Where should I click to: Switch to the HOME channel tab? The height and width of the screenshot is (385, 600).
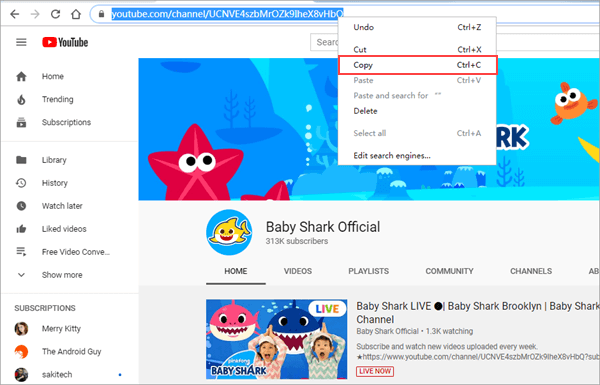point(236,271)
